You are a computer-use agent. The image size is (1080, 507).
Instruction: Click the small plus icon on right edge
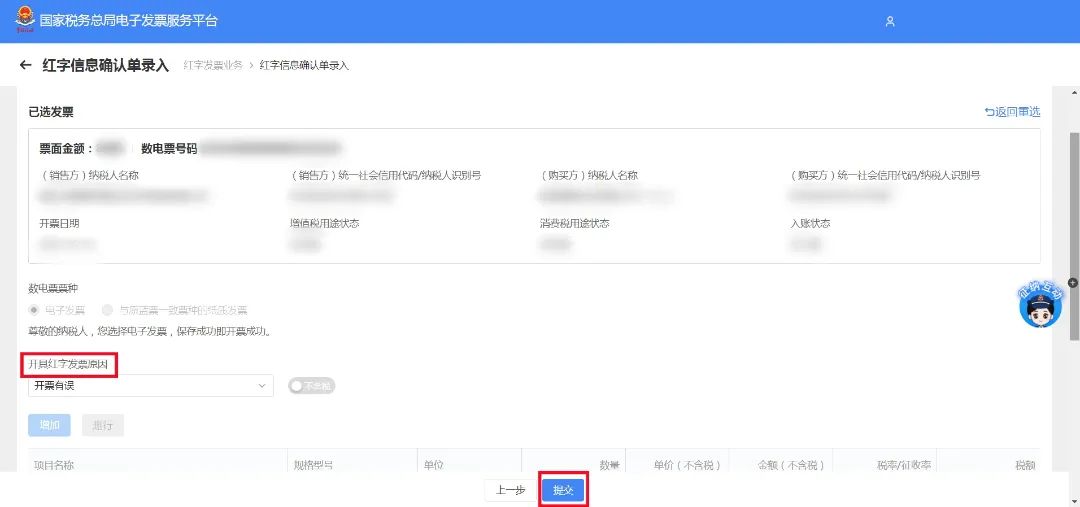point(1073,283)
